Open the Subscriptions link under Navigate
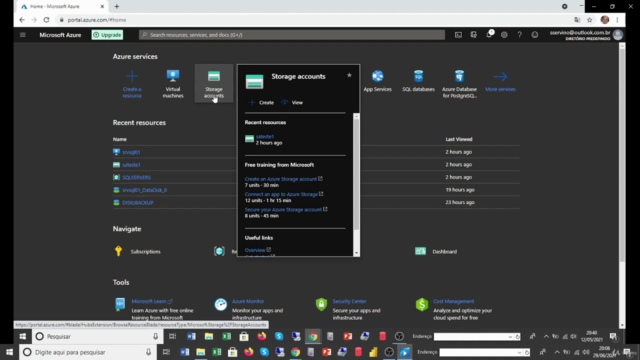 tap(145, 251)
